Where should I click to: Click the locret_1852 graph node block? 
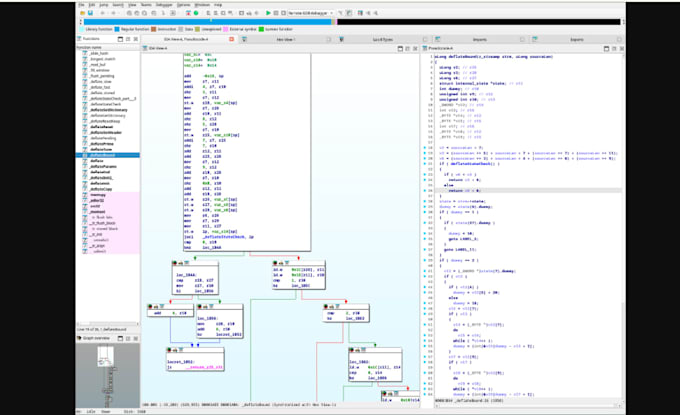click(x=196, y=359)
